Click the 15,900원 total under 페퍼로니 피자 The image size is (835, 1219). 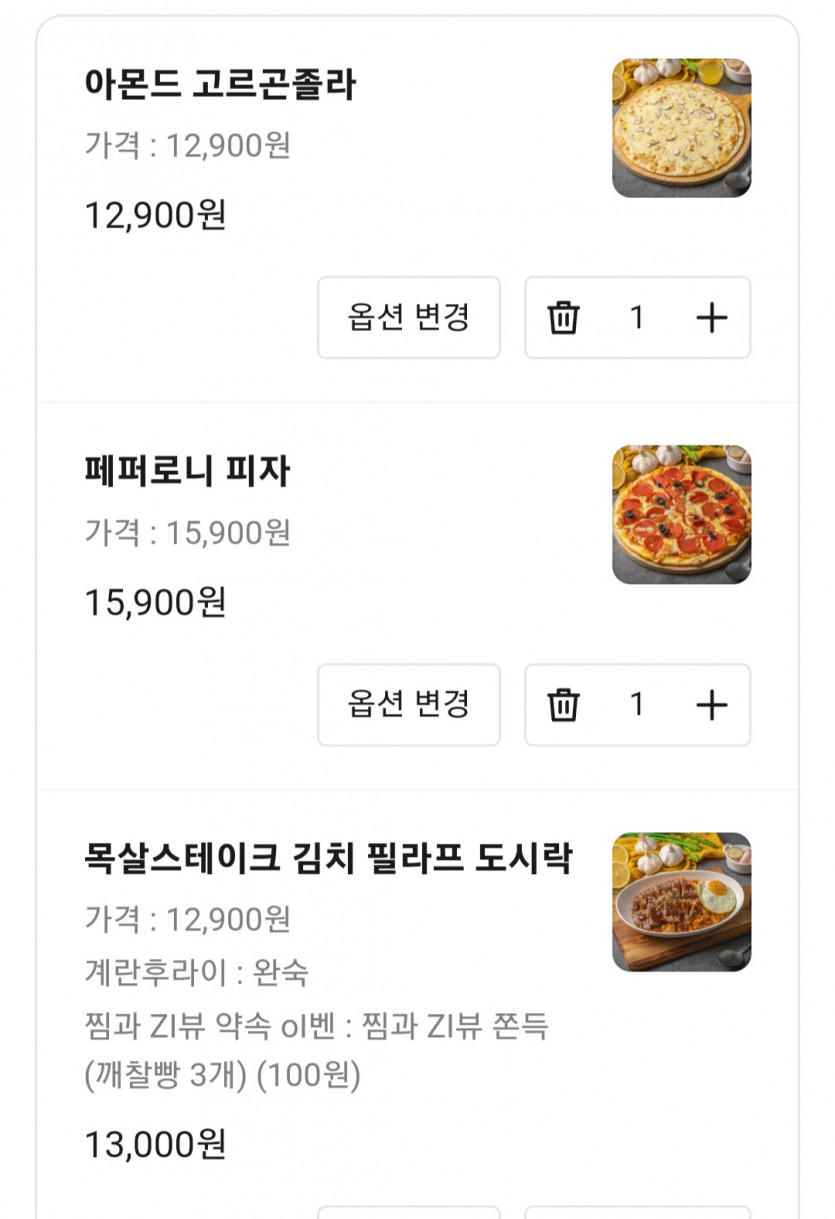(x=155, y=602)
